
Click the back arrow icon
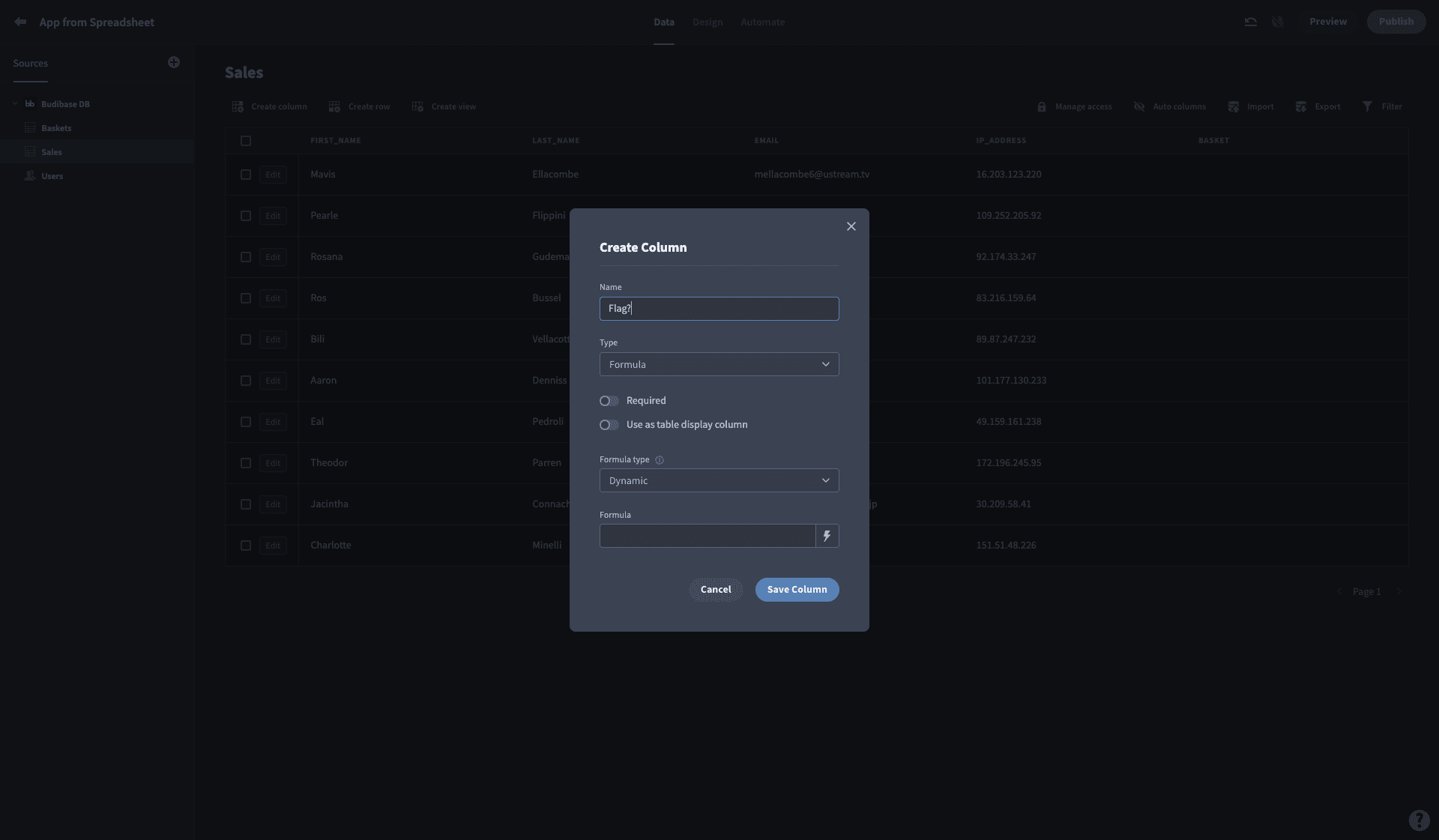[x=20, y=22]
